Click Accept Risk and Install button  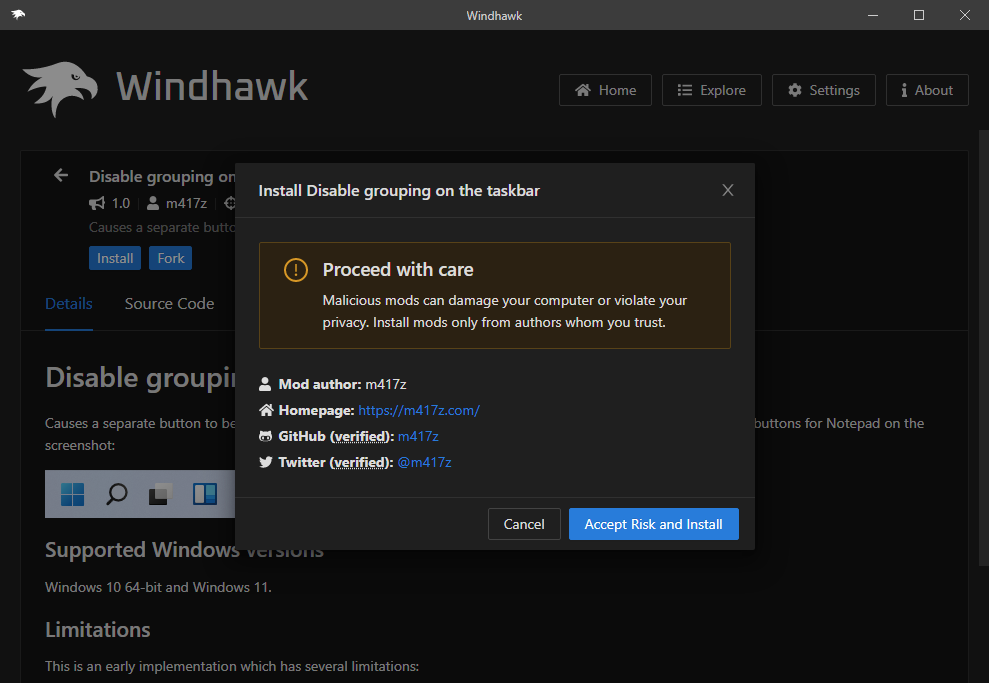point(653,524)
